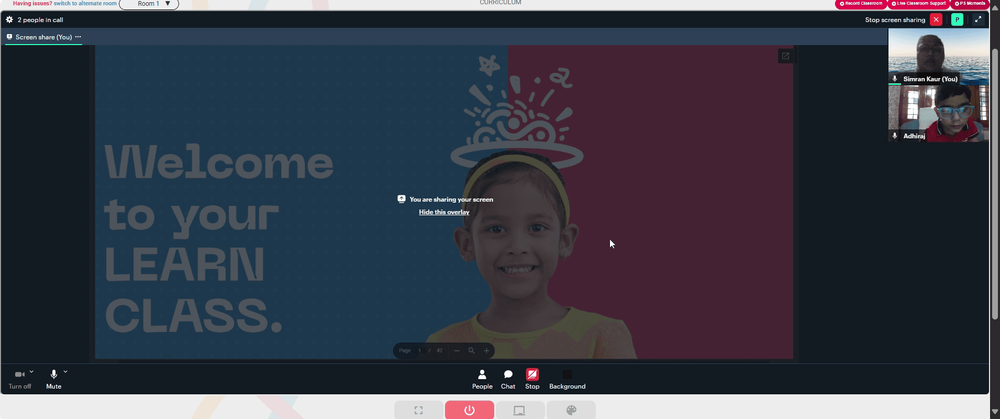Open the color palette button

(x=571, y=410)
